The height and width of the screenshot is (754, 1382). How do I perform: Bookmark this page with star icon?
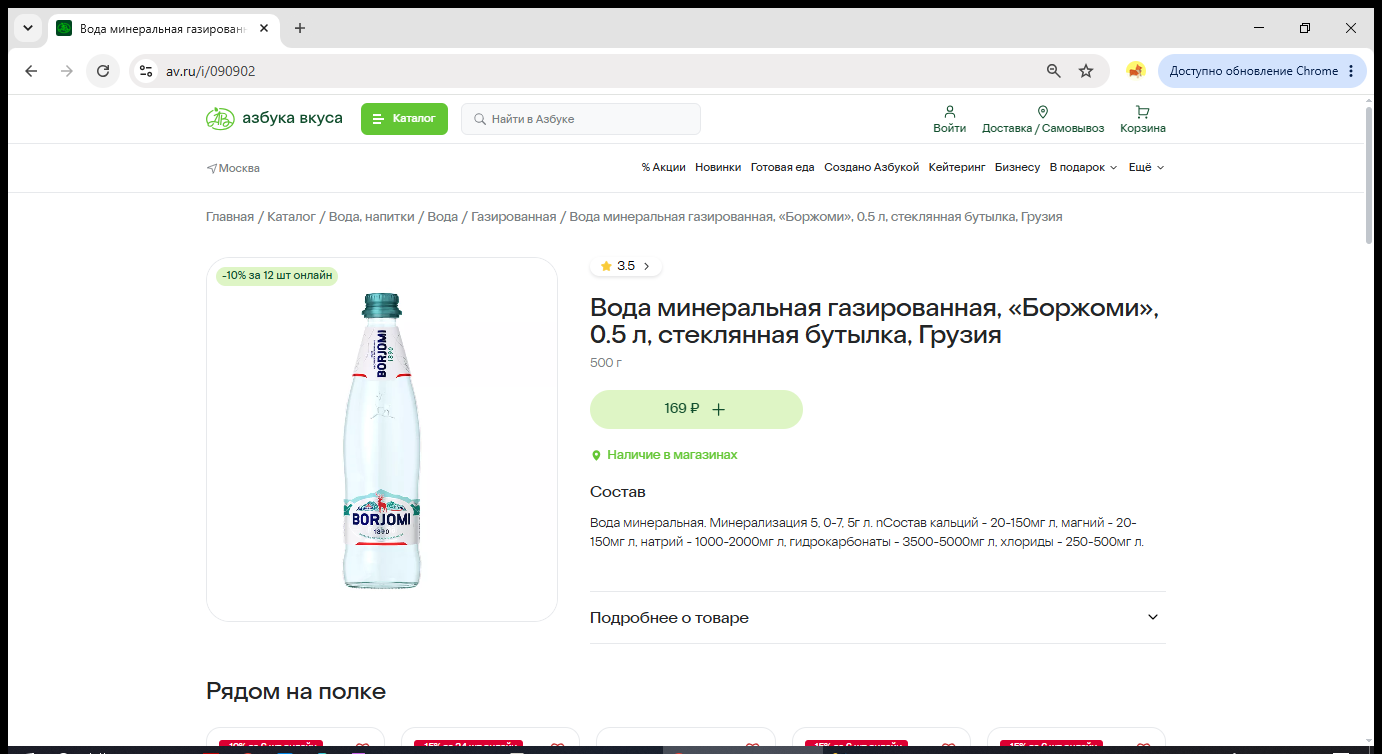(1086, 71)
